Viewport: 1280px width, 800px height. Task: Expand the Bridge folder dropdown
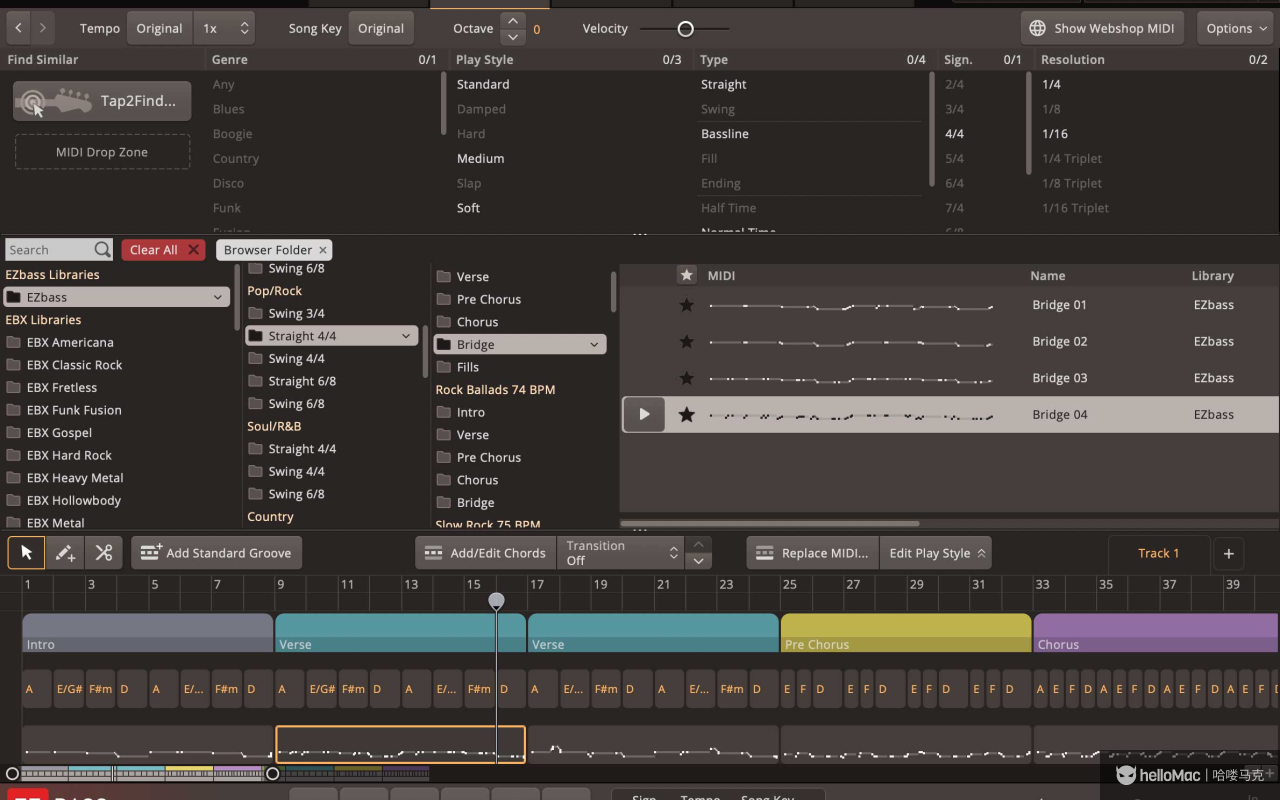[x=594, y=344]
